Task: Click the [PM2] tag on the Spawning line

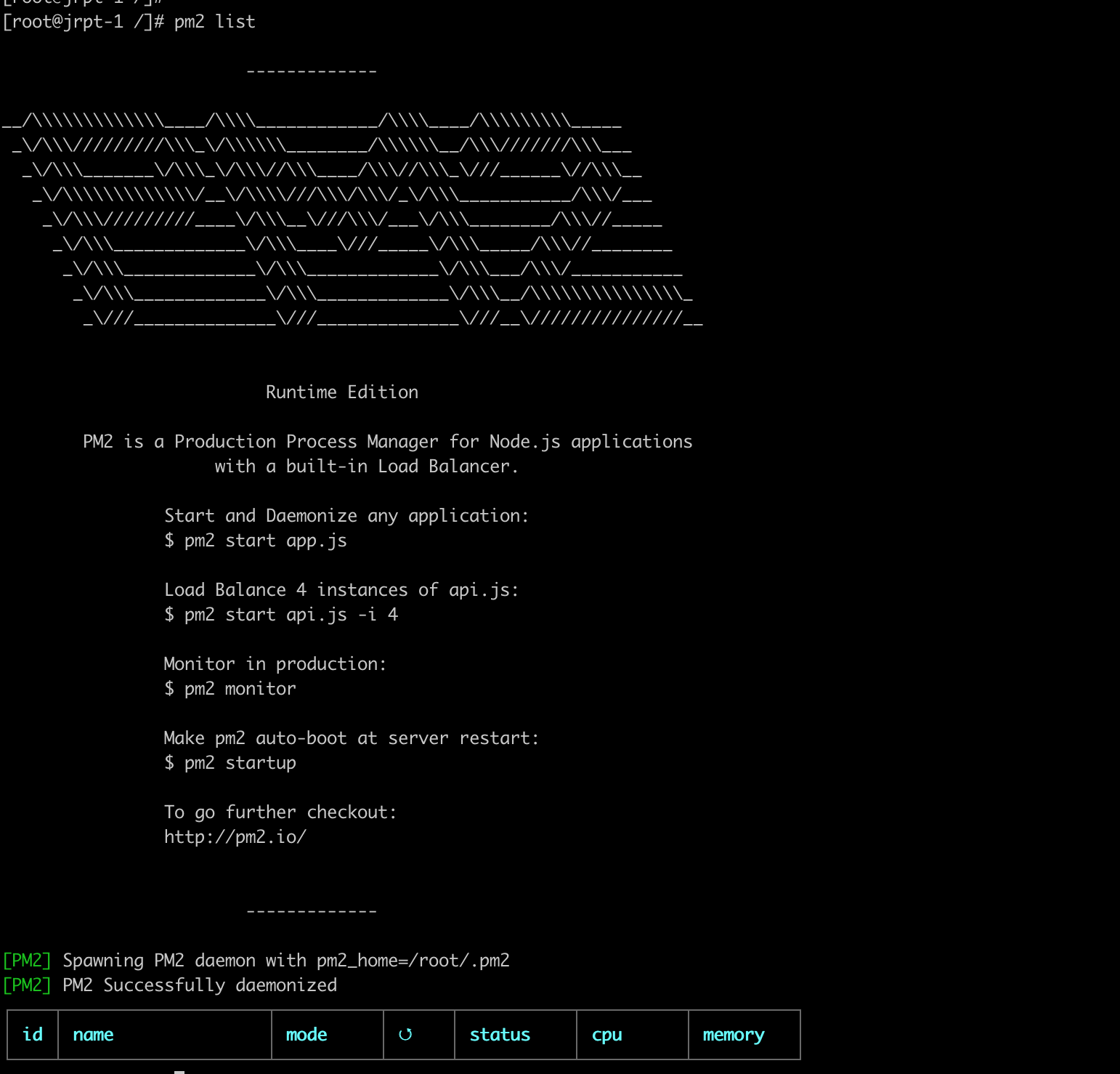Action: (x=27, y=961)
